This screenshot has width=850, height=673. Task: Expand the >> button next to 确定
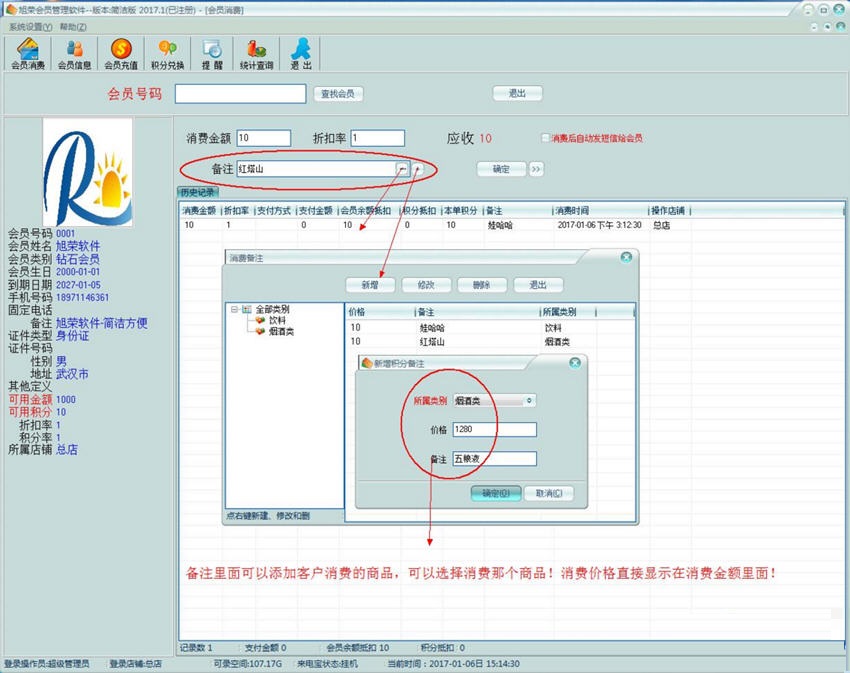tap(536, 169)
